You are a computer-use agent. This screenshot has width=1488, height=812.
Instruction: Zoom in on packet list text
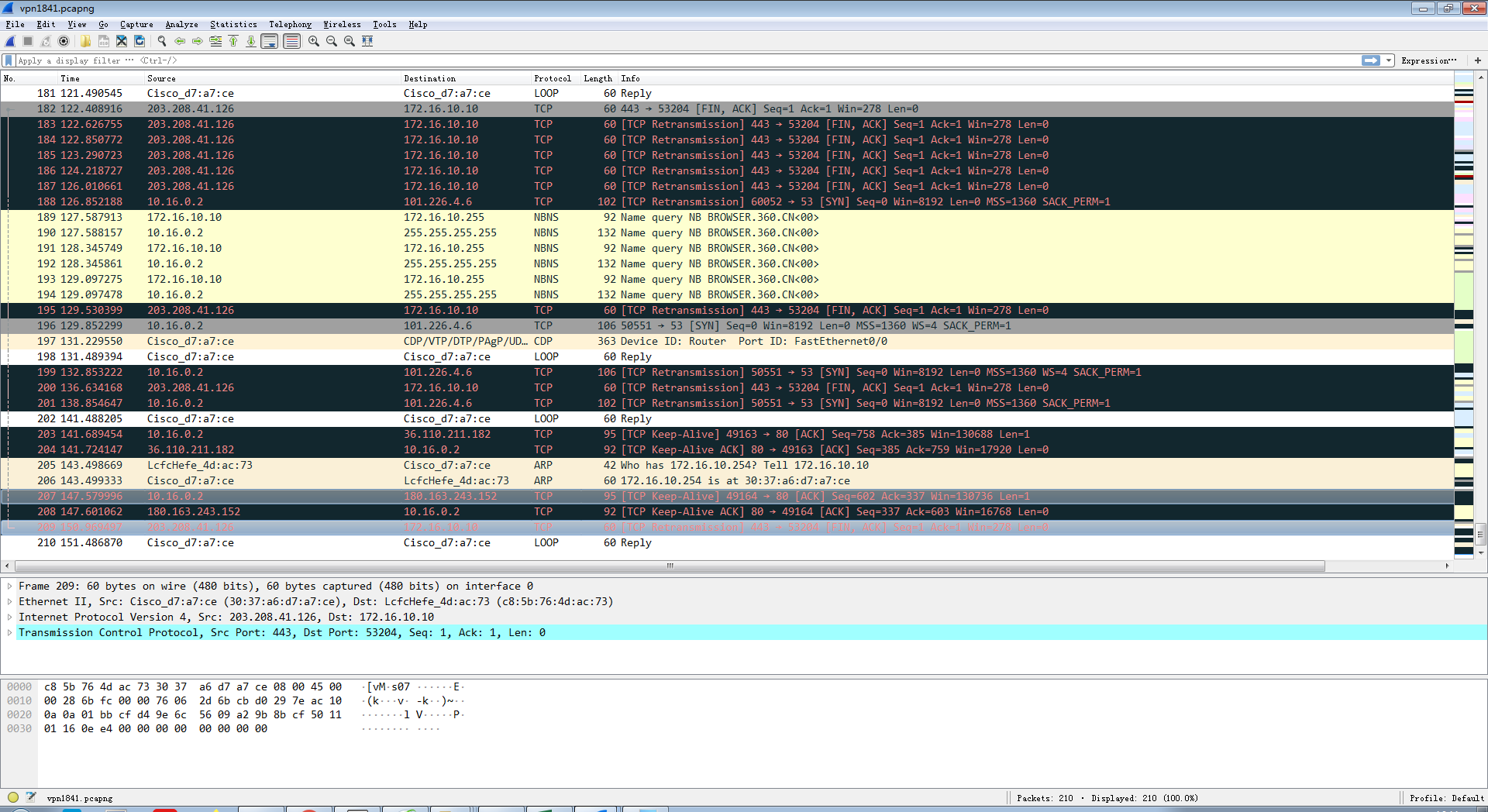[314, 41]
